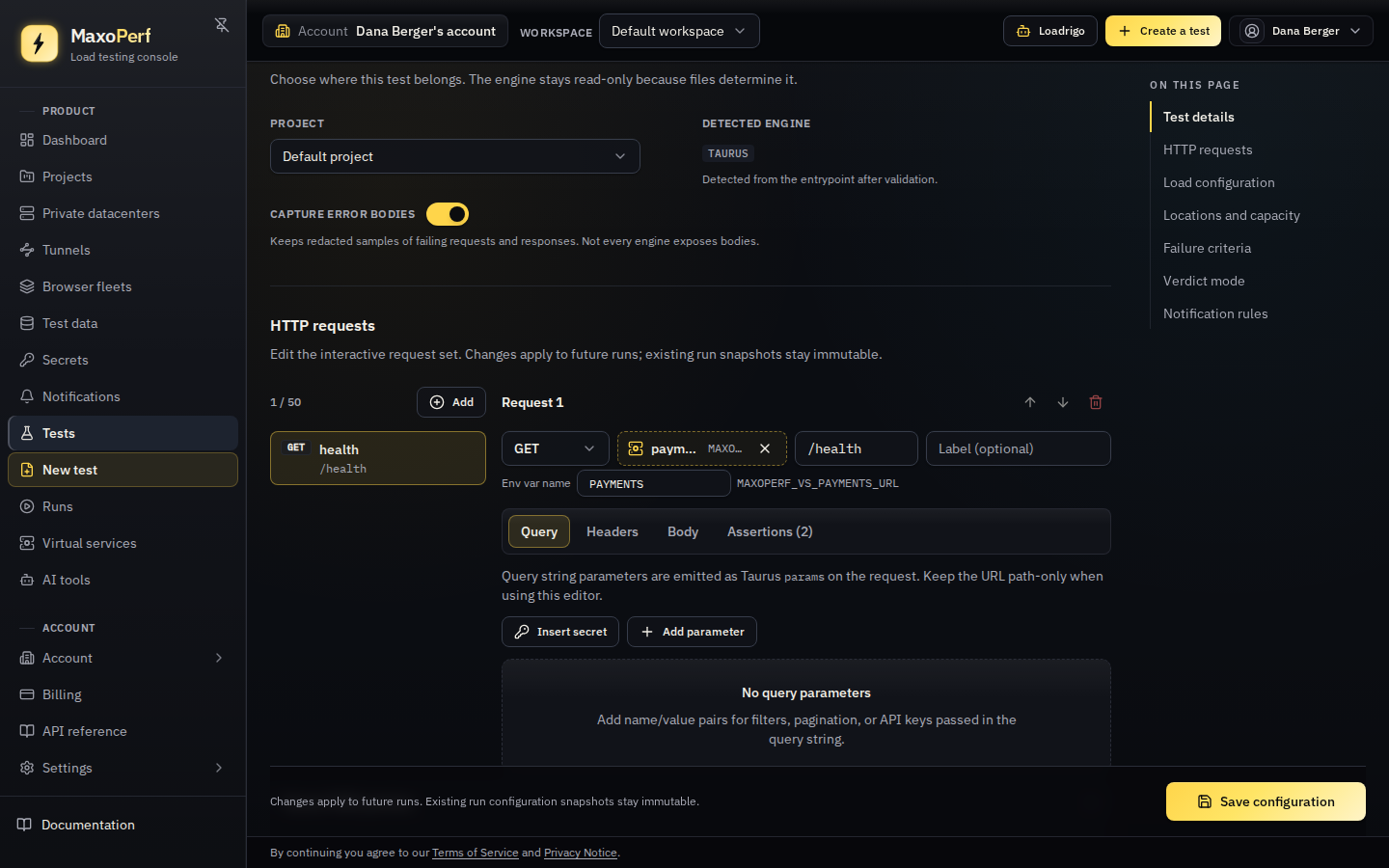
Task: Open Notifications in the sidebar
Action: [x=123, y=396]
